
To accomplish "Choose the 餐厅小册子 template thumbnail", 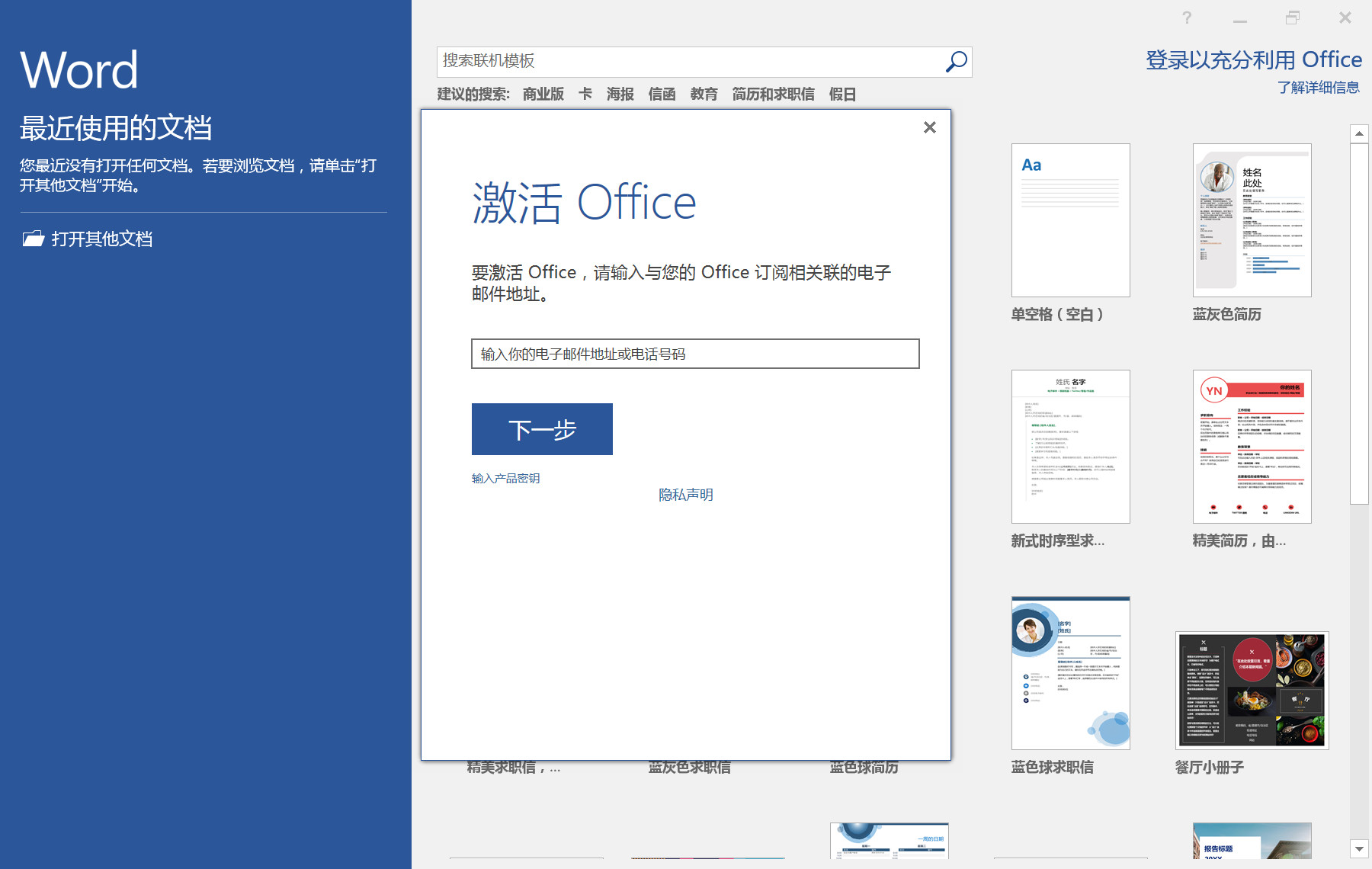I will click(x=1252, y=691).
